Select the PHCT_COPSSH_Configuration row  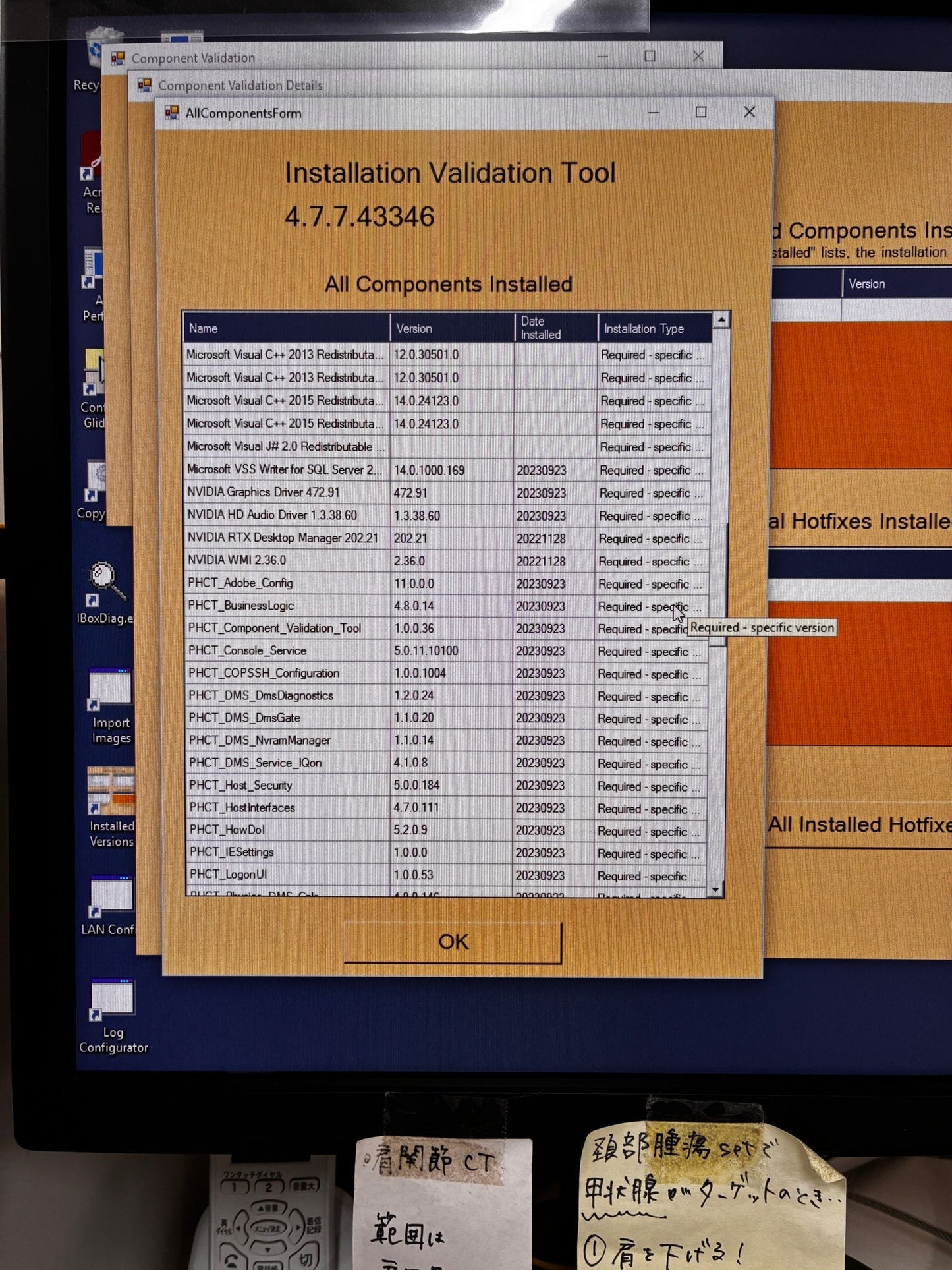point(447,674)
